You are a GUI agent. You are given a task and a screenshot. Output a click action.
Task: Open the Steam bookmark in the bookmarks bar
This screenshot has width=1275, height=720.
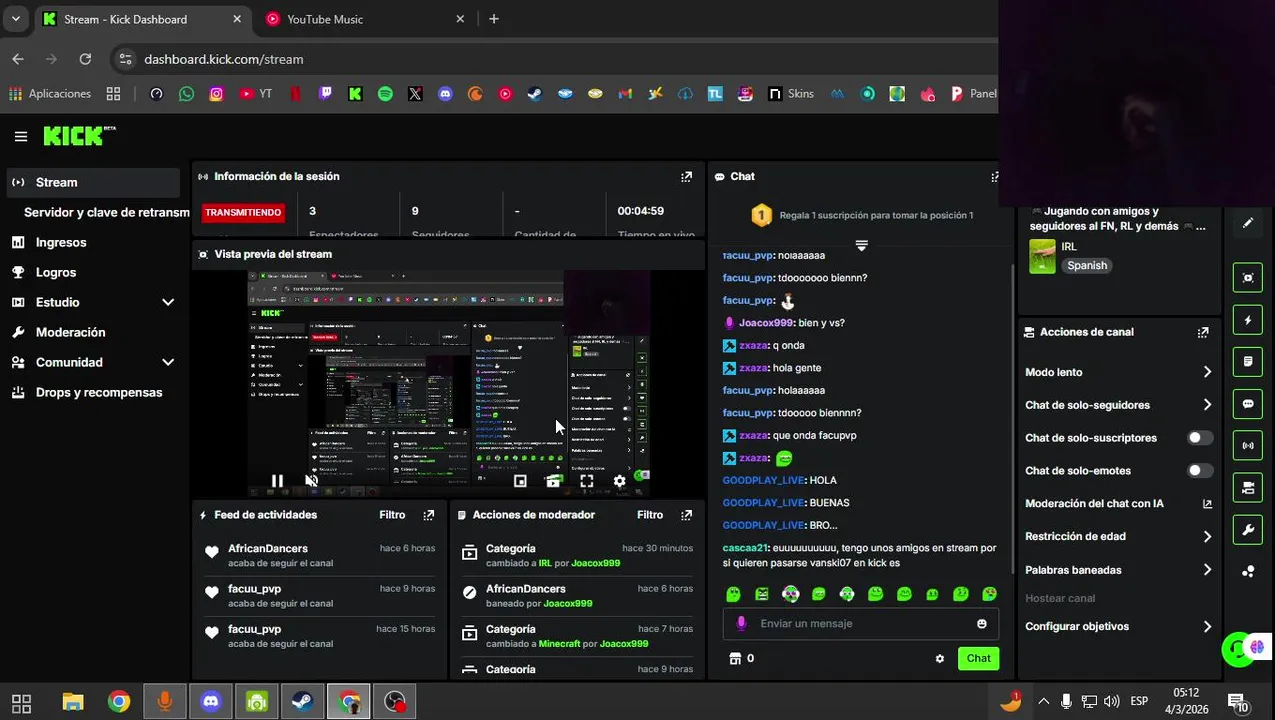point(535,94)
